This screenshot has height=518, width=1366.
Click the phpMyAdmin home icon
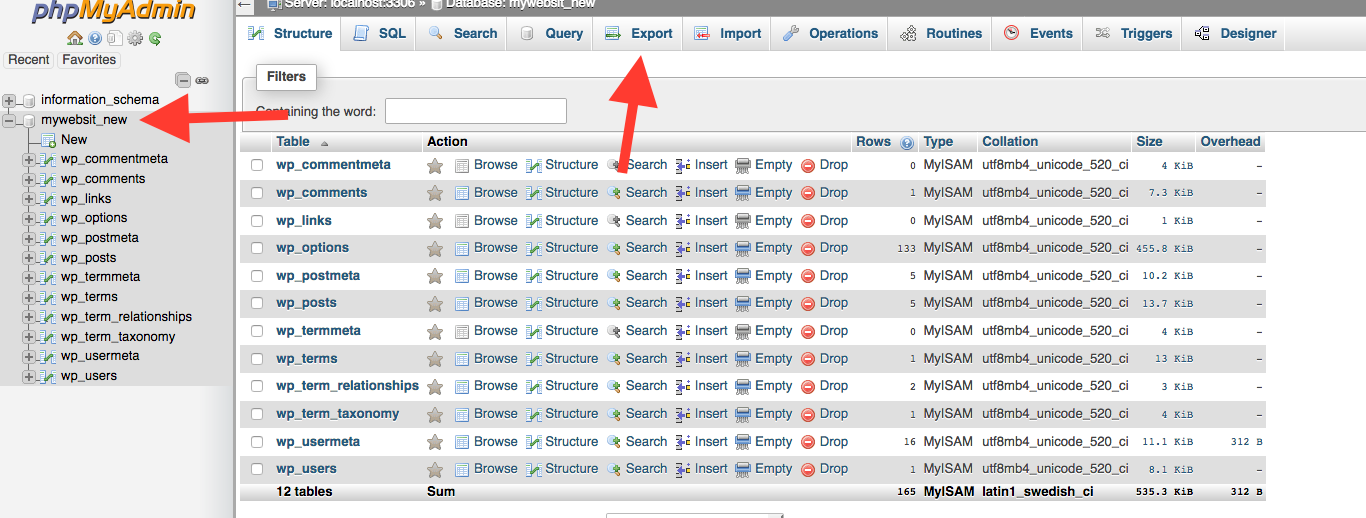[x=75, y=39]
